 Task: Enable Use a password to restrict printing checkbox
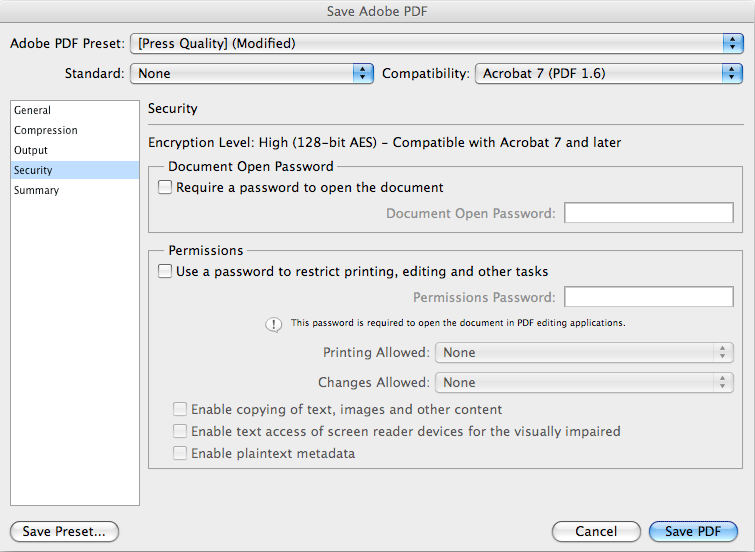(165, 271)
